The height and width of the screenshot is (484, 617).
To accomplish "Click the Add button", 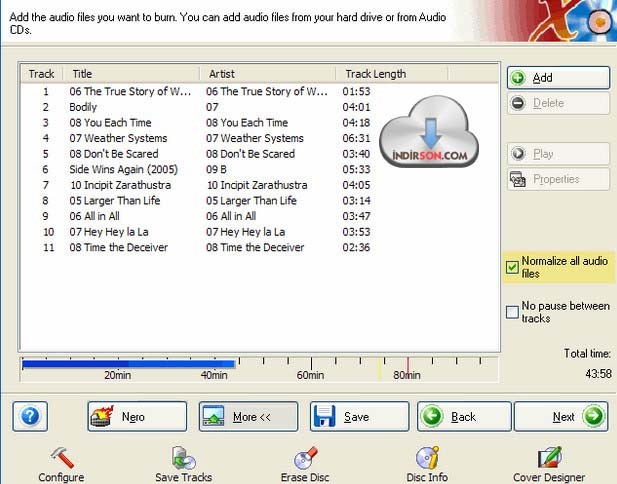I will (x=558, y=78).
